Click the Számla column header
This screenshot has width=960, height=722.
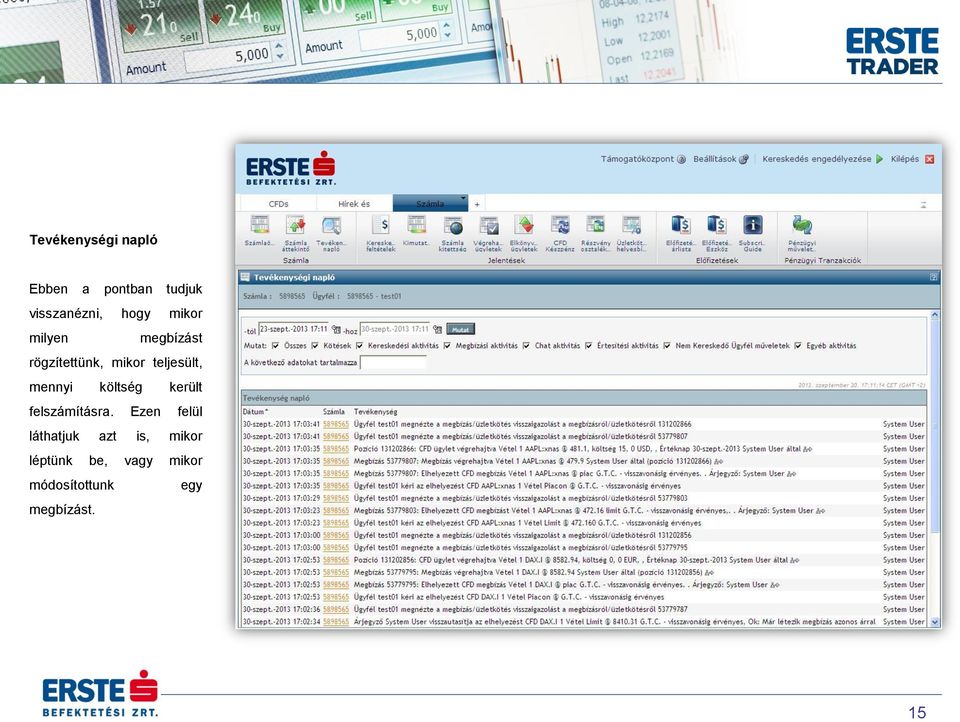point(334,412)
